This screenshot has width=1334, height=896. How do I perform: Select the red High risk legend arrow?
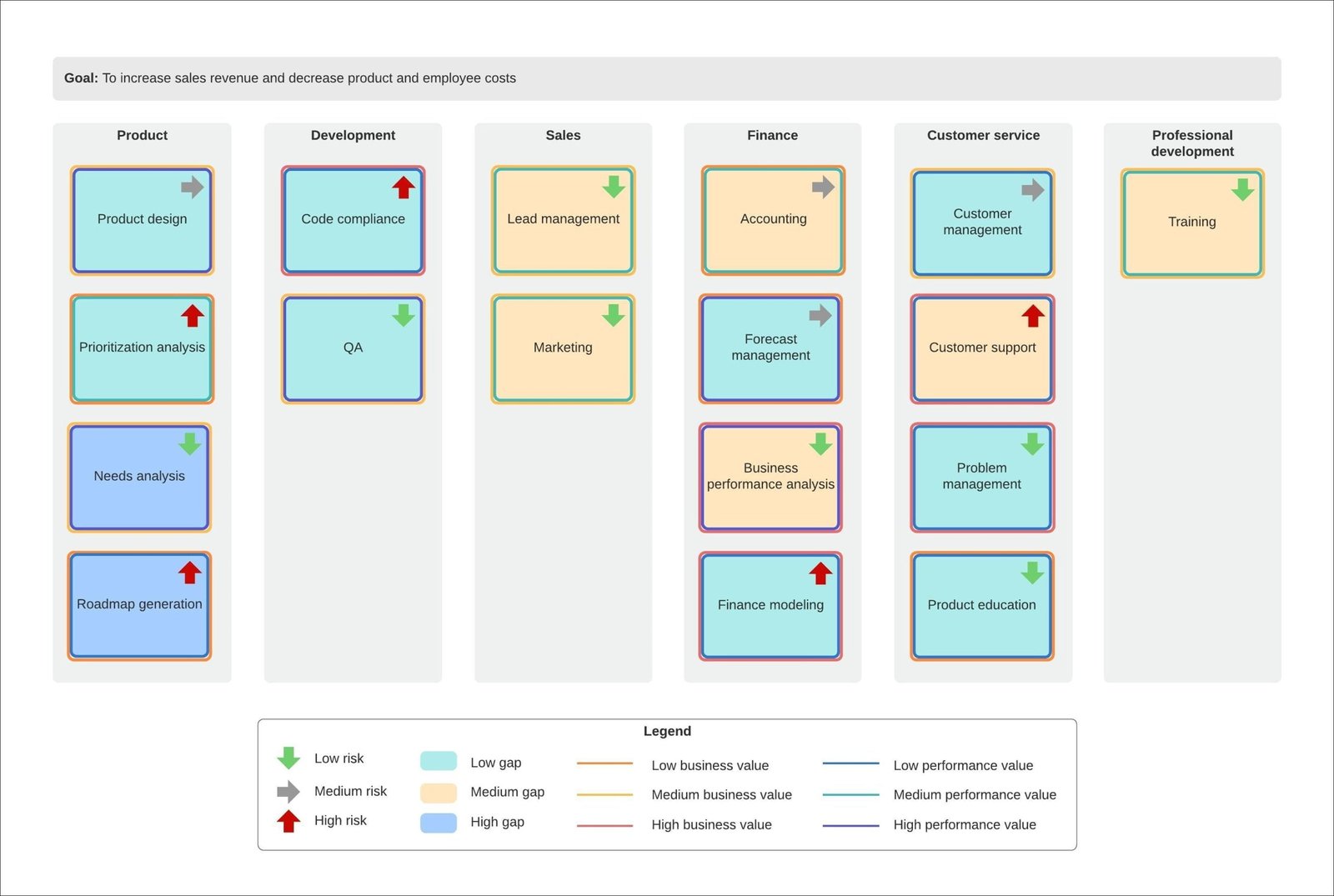pos(288,821)
